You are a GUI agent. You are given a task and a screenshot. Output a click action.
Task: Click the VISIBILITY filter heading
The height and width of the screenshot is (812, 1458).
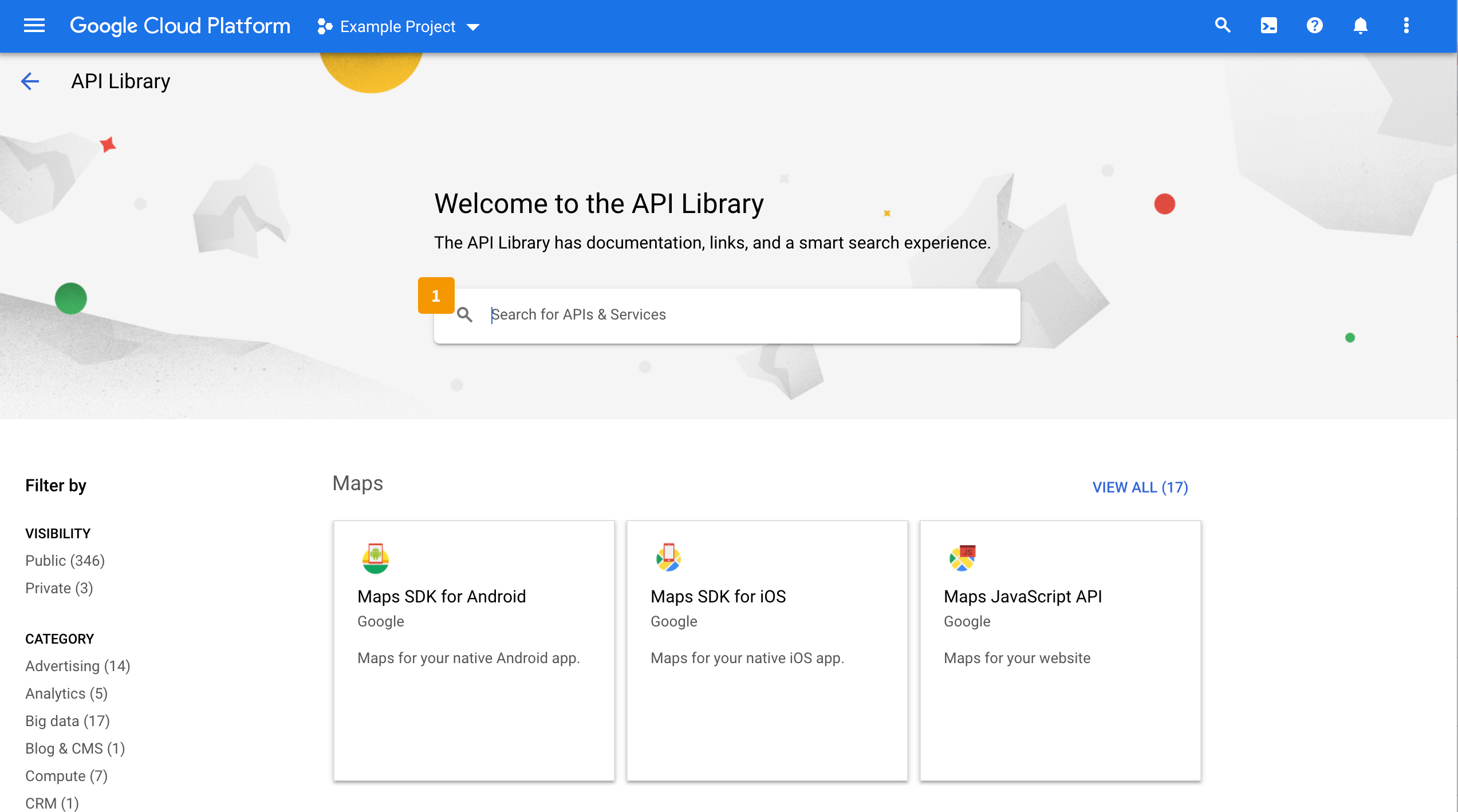58,534
